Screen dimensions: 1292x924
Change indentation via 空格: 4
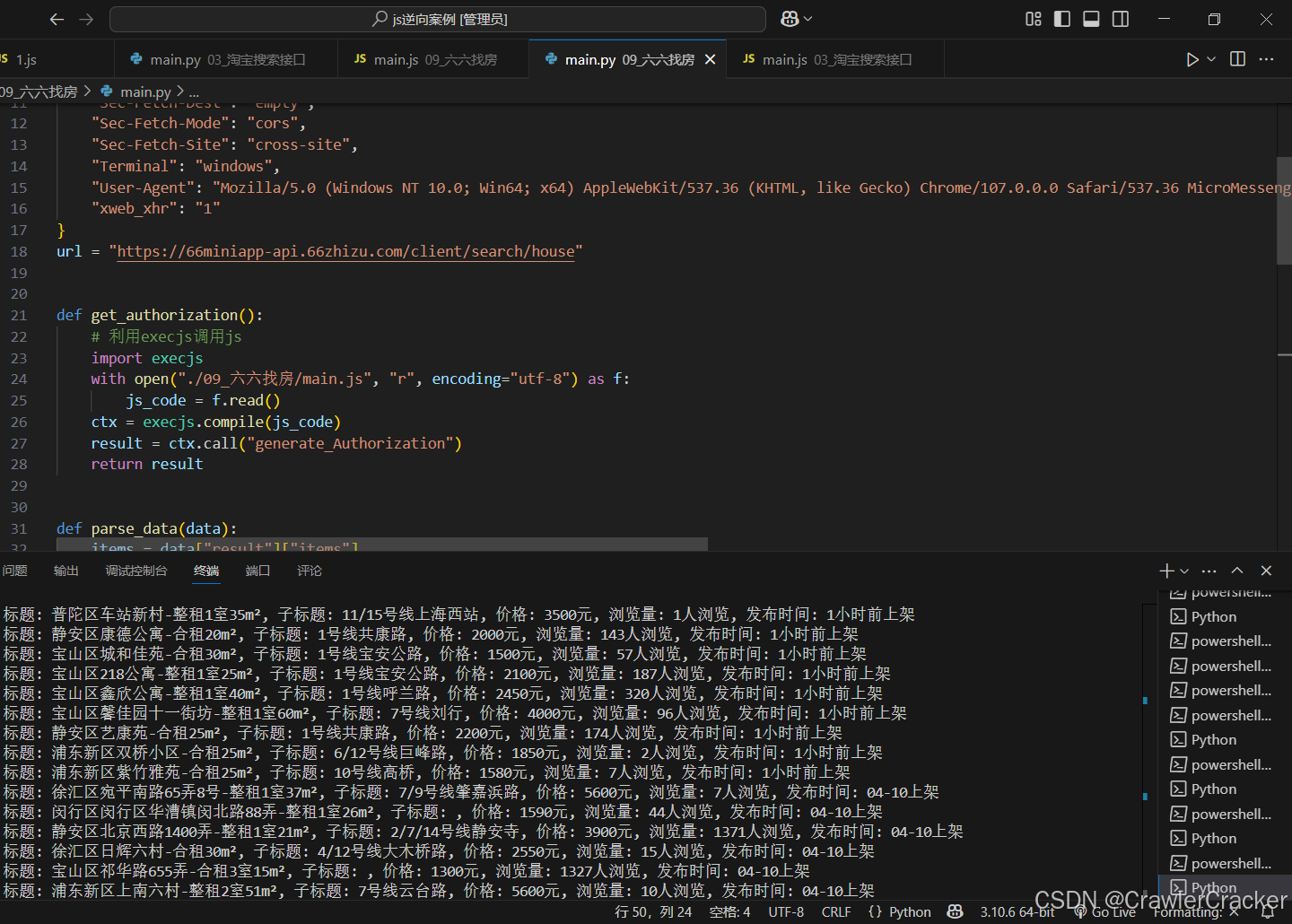730,911
